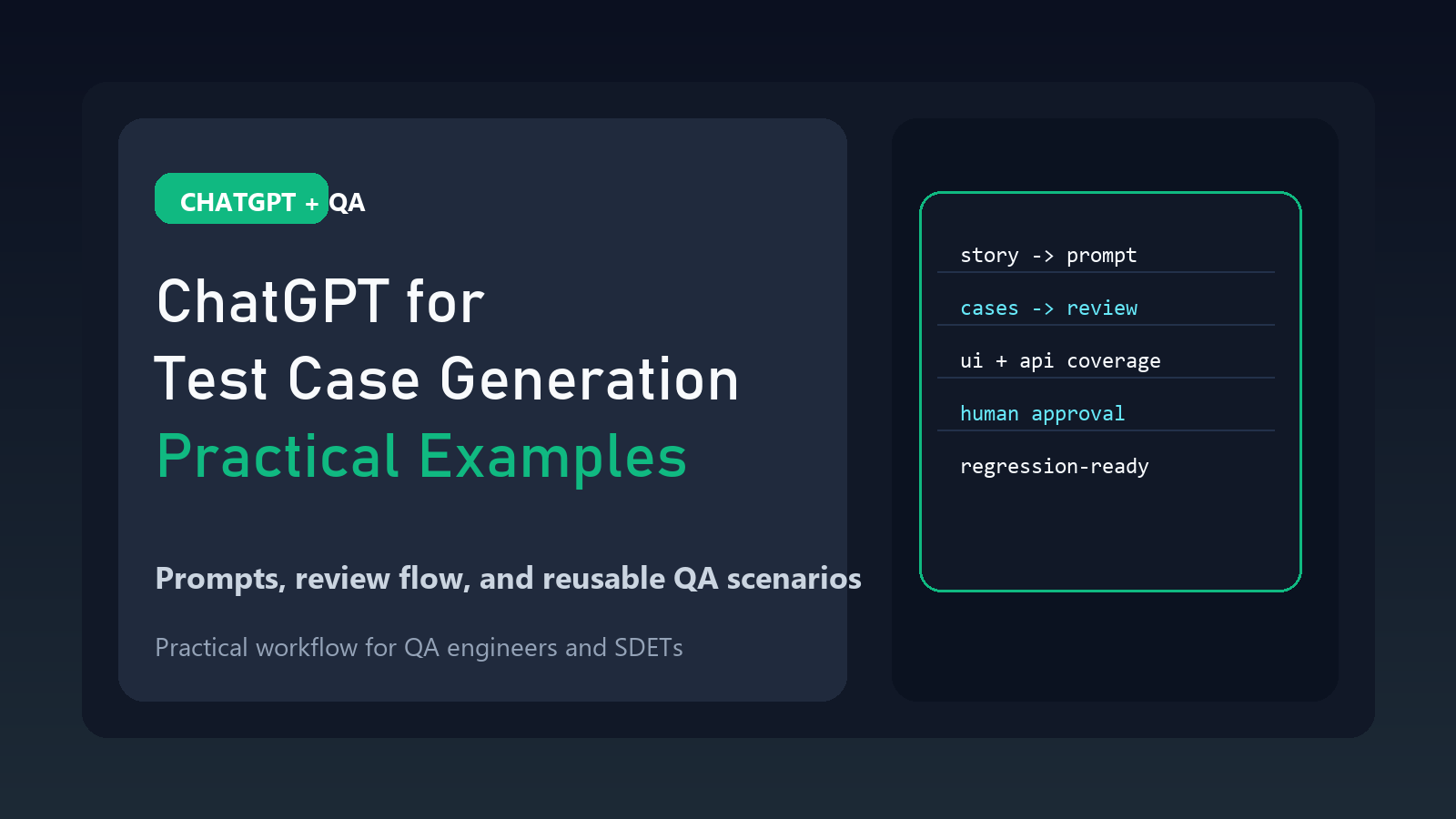
Task: Click the heading line 'ChatGPT for'
Action: pos(320,302)
